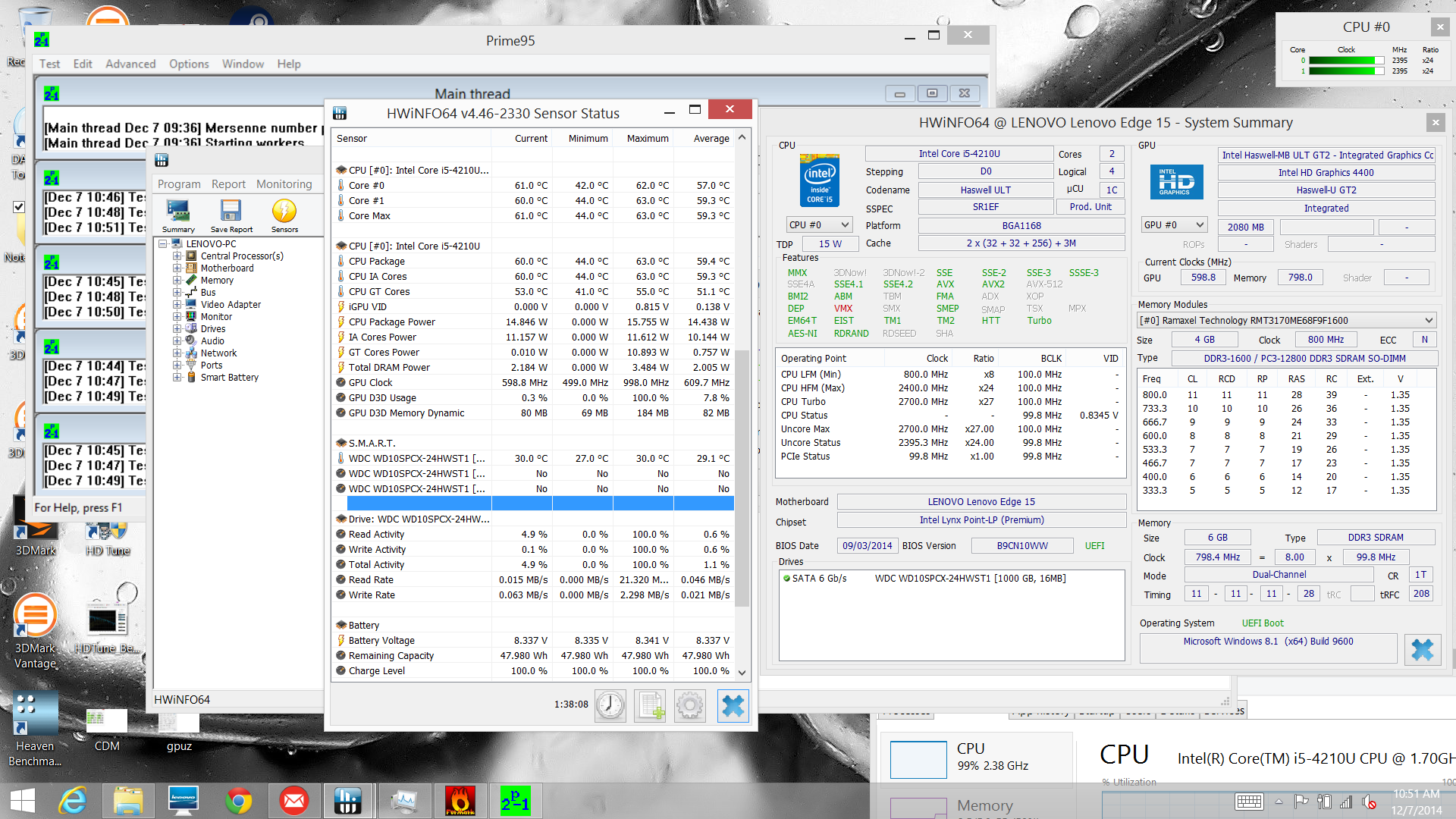Image resolution: width=1456 pixels, height=819 pixels.
Task: Open HWiNFO64 Report menu
Action: tap(228, 184)
